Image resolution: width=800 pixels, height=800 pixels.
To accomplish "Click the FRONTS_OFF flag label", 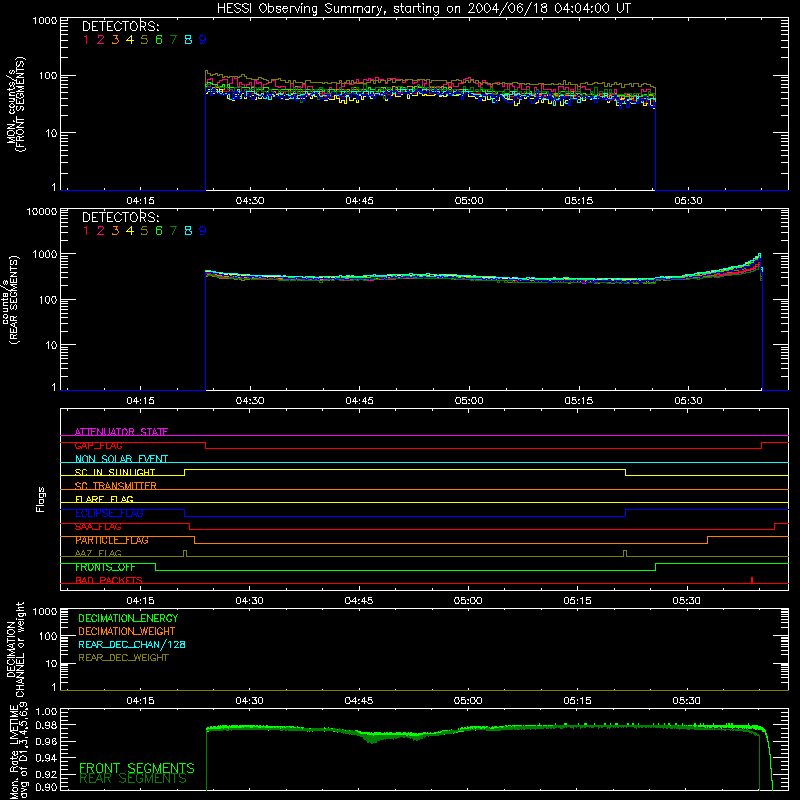I will point(105,567).
